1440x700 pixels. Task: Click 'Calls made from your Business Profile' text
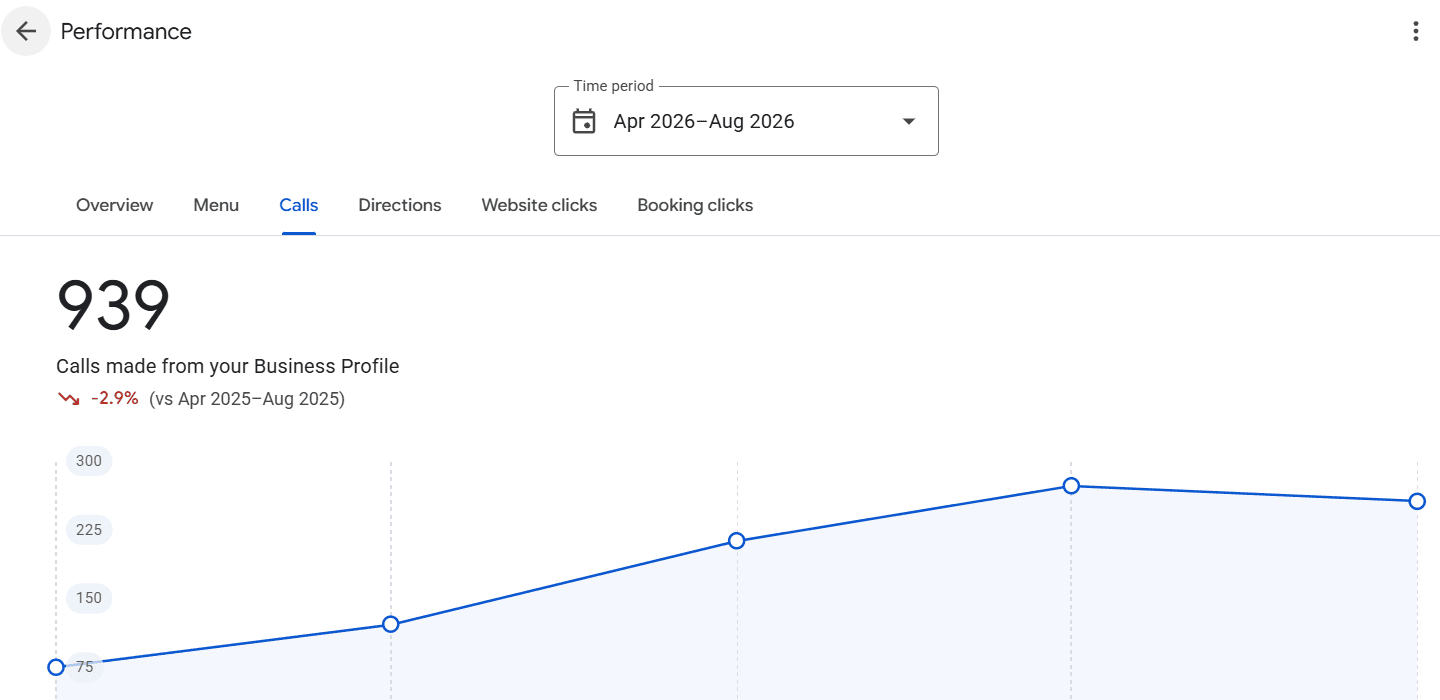click(x=228, y=366)
